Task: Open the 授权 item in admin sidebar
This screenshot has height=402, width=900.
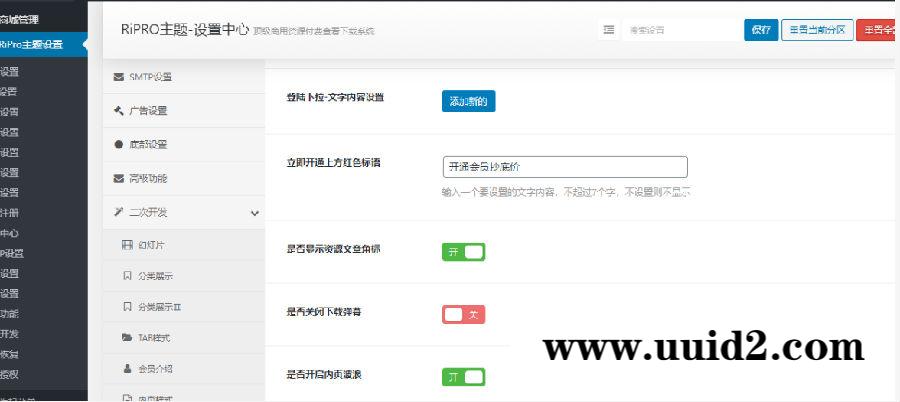Action: click(x=9, y=374)
